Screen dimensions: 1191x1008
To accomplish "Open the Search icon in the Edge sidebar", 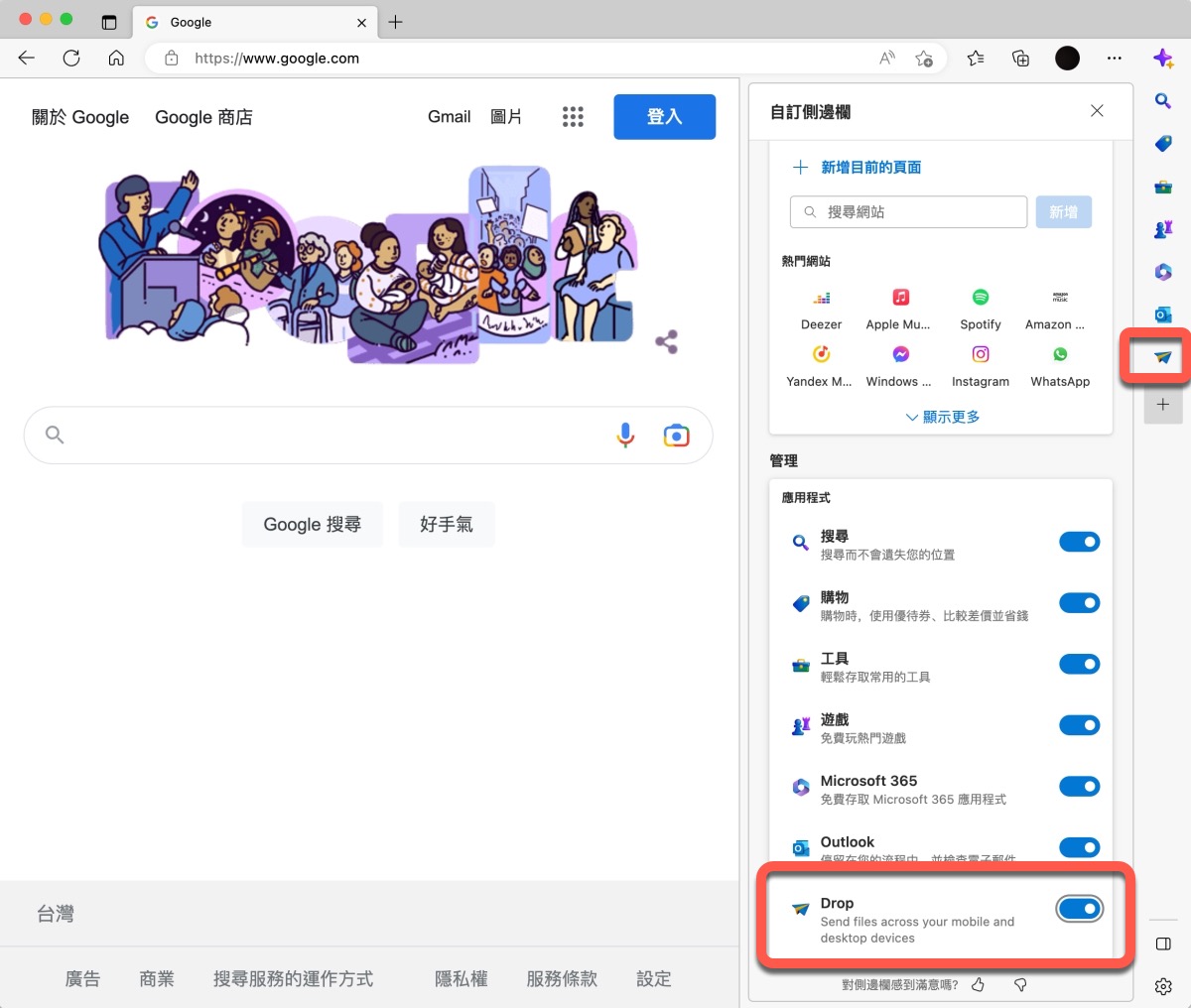I will [1163, 100].
